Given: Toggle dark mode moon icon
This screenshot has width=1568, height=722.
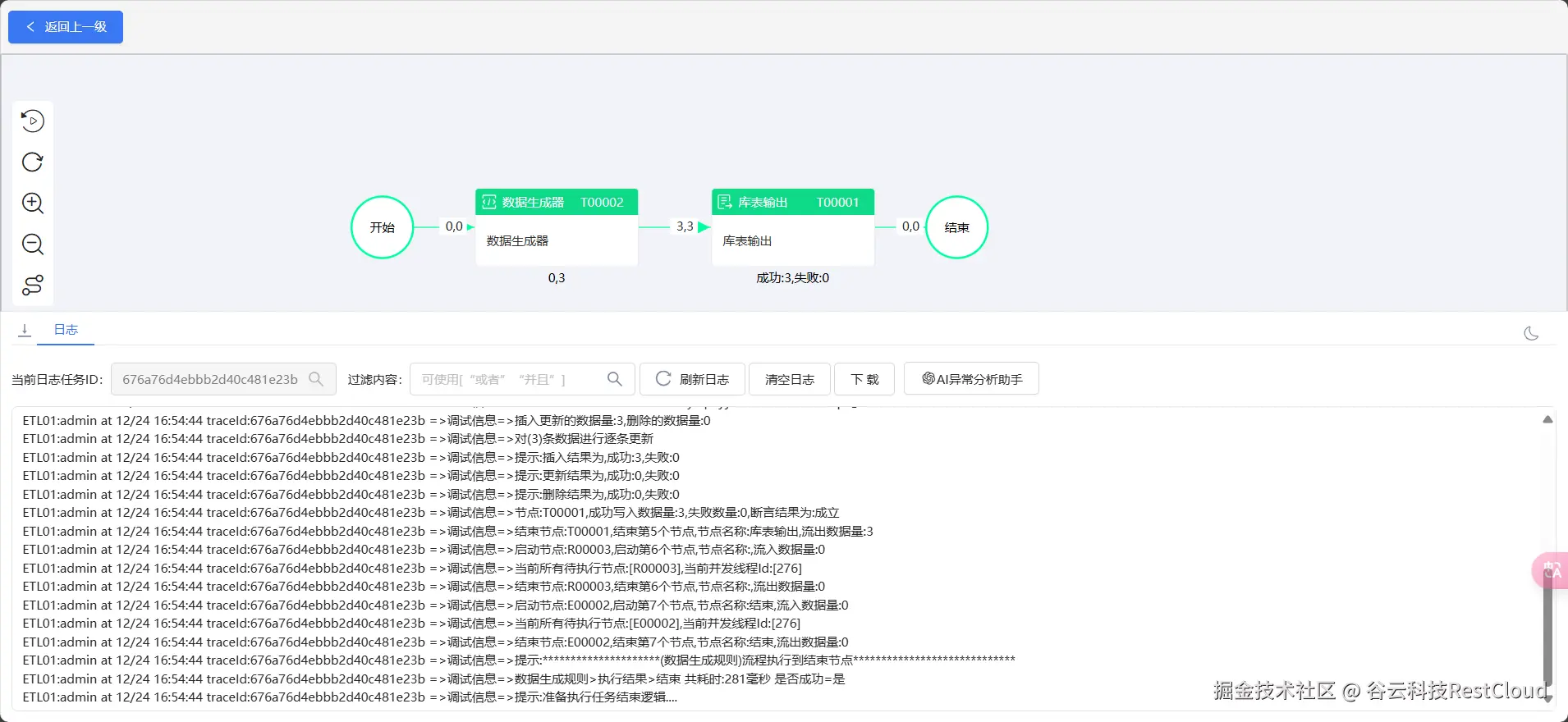Looking at the screenshot, I should tap(1531, 333).
